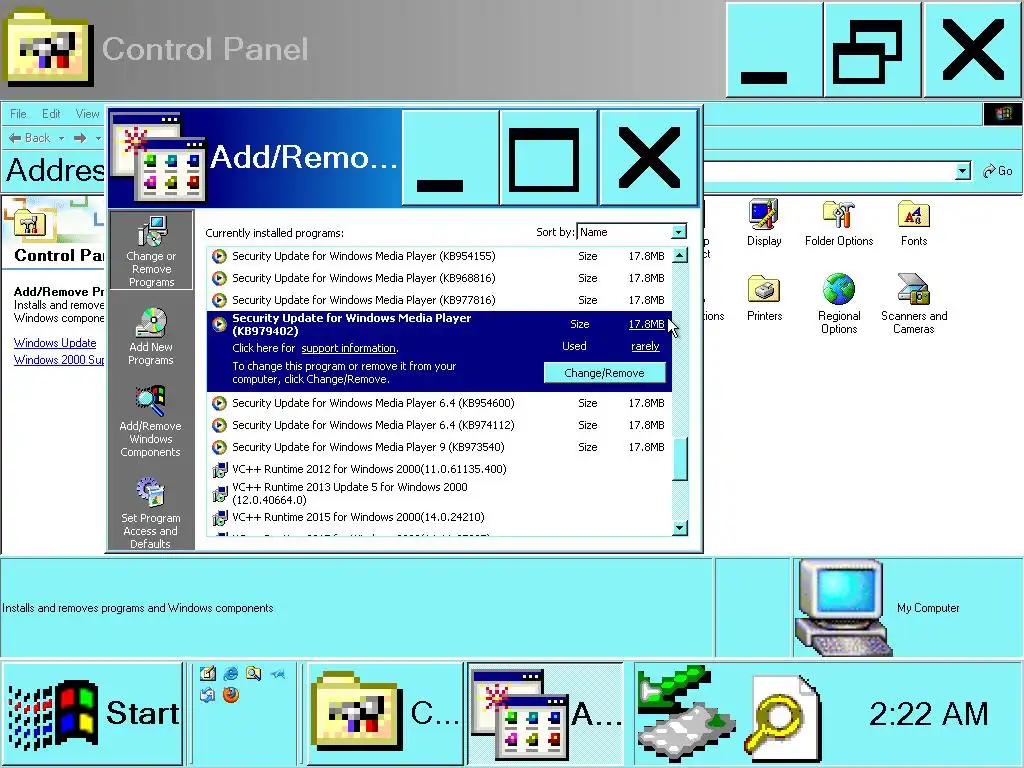The image size is (1024, 768).
Task: Click the program list scrollbar thumb
Action: point(680,459)
